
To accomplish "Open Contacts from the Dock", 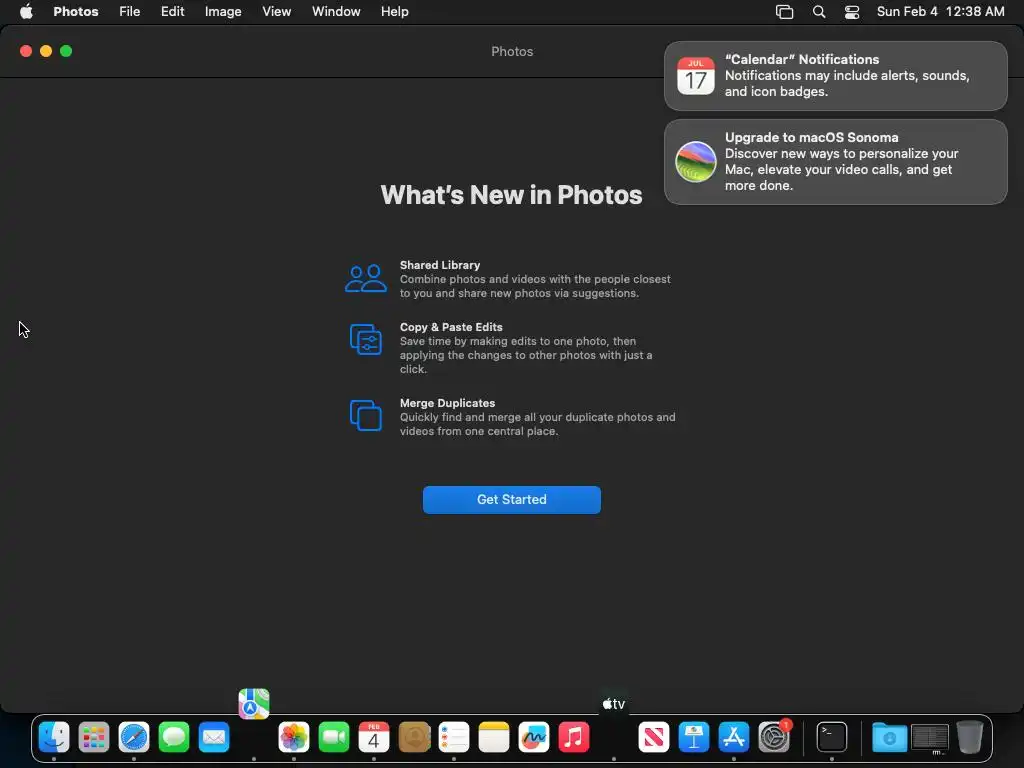I will click(414, 737).
